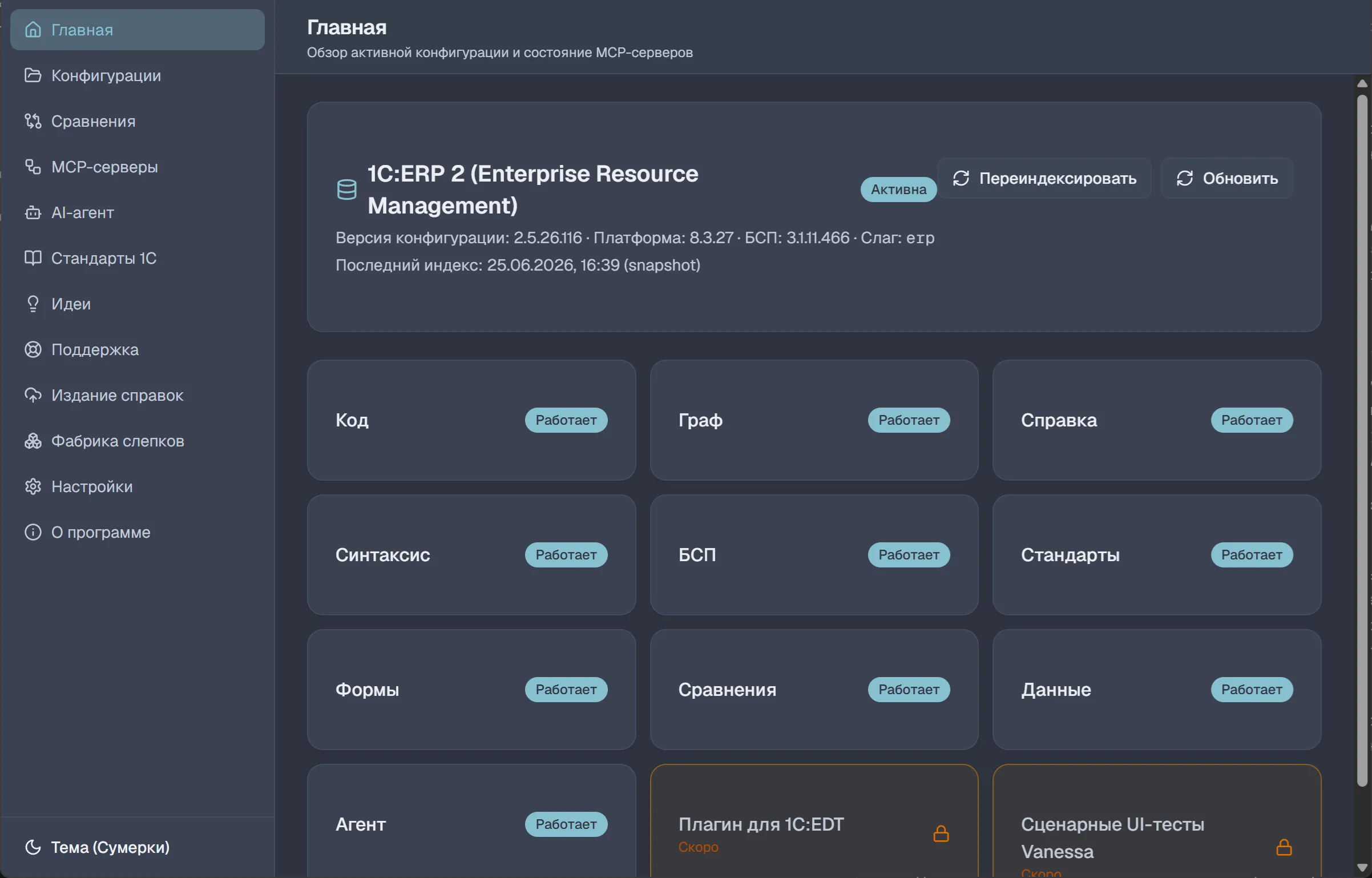Click the lightbulb icon next to Идеи
This screenshot has width=1372, height=878.
pos(33,304)
